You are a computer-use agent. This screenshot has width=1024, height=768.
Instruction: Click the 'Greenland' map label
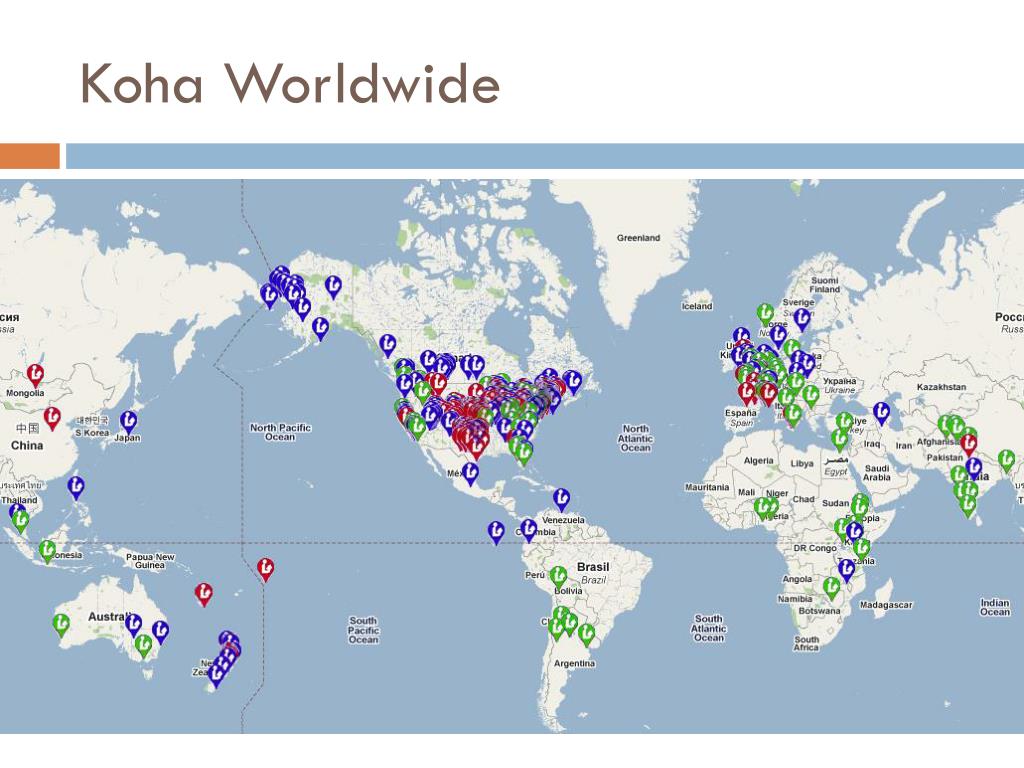pyautogui.click(x=638, y=238)
